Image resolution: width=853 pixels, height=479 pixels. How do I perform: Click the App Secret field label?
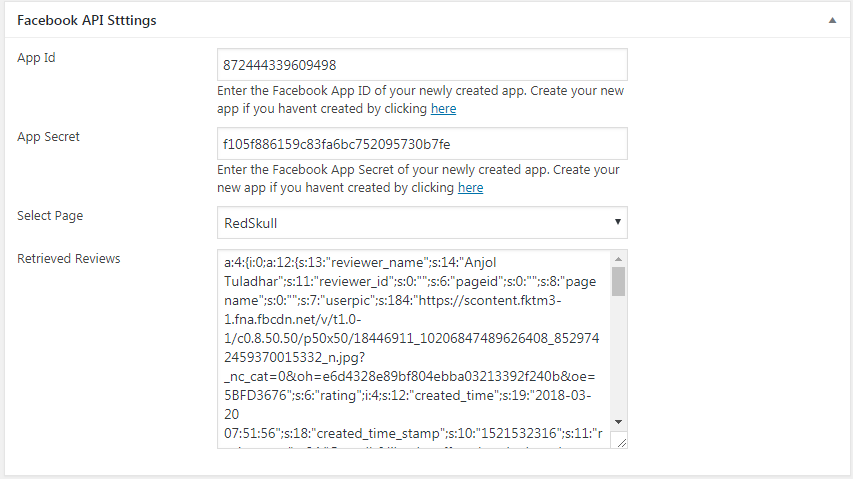[48, 137]
